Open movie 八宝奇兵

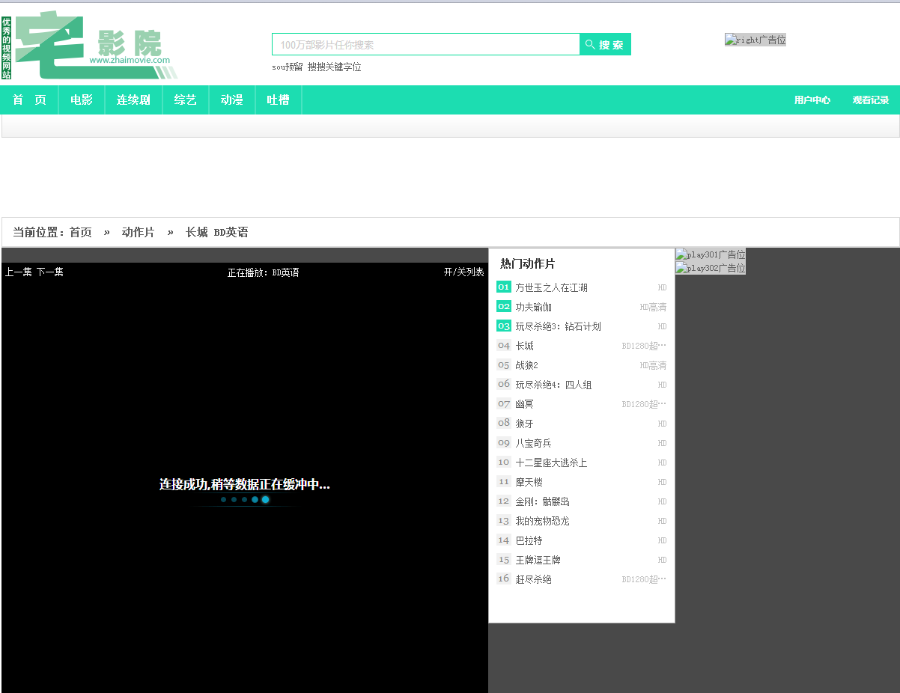[x=533, y=443]
